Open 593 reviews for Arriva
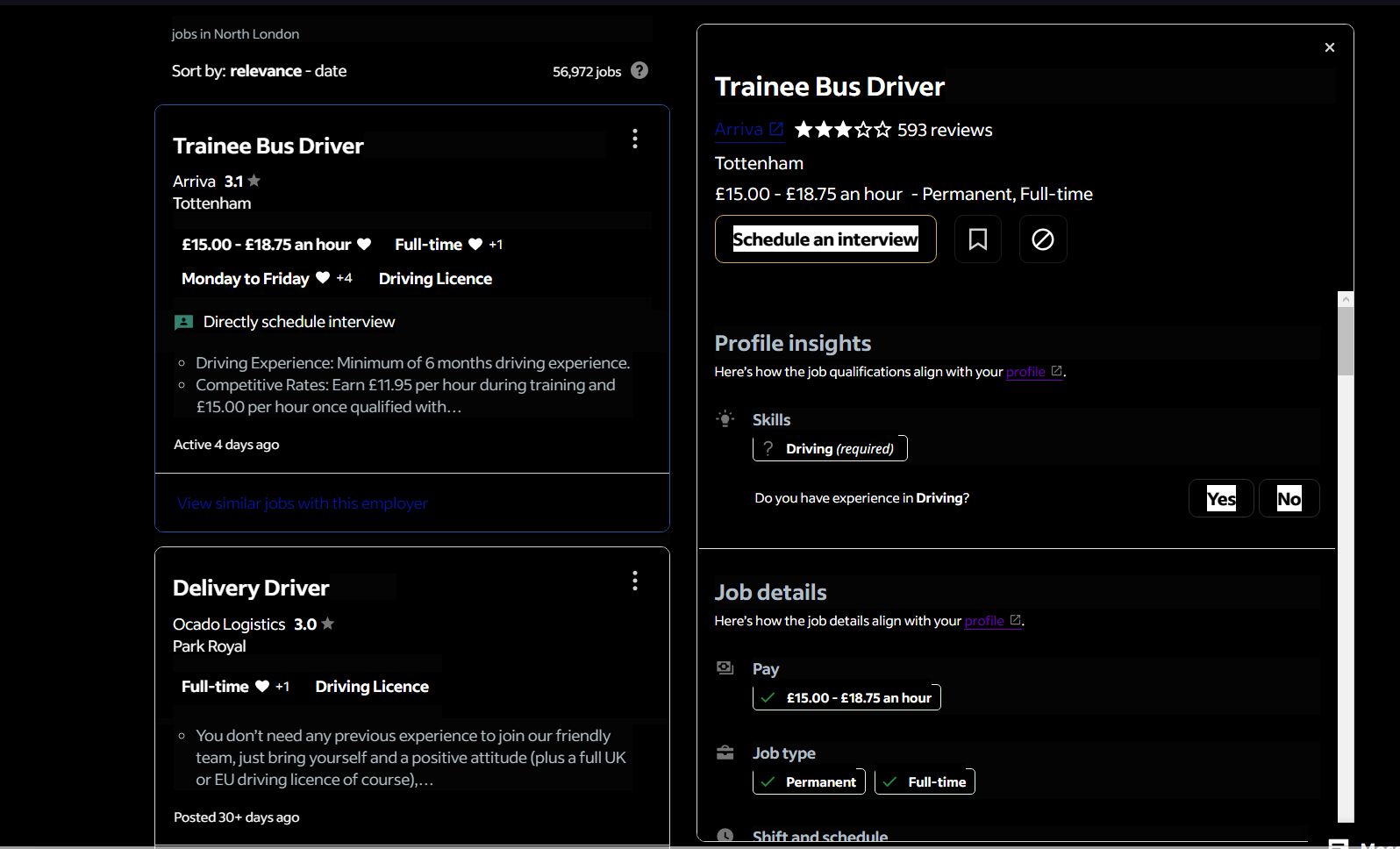This screenshot has width=1400, height=849. coord(945,130)
